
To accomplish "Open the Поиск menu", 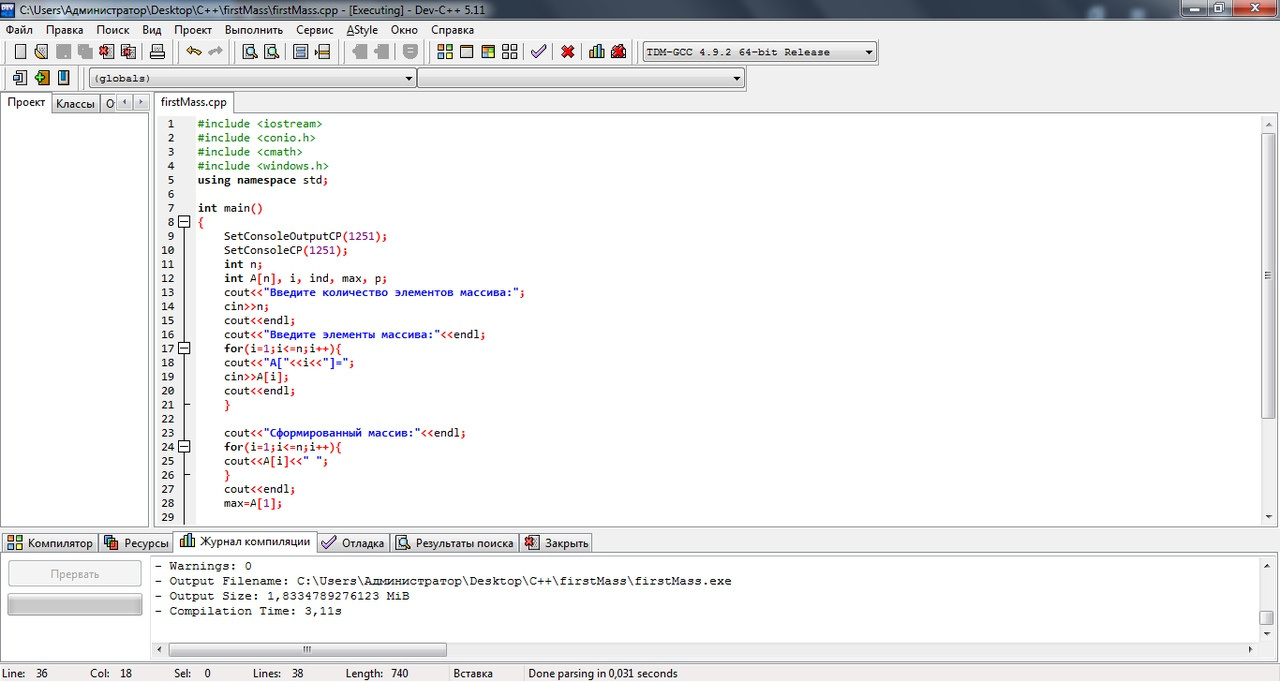I will 113,30.
